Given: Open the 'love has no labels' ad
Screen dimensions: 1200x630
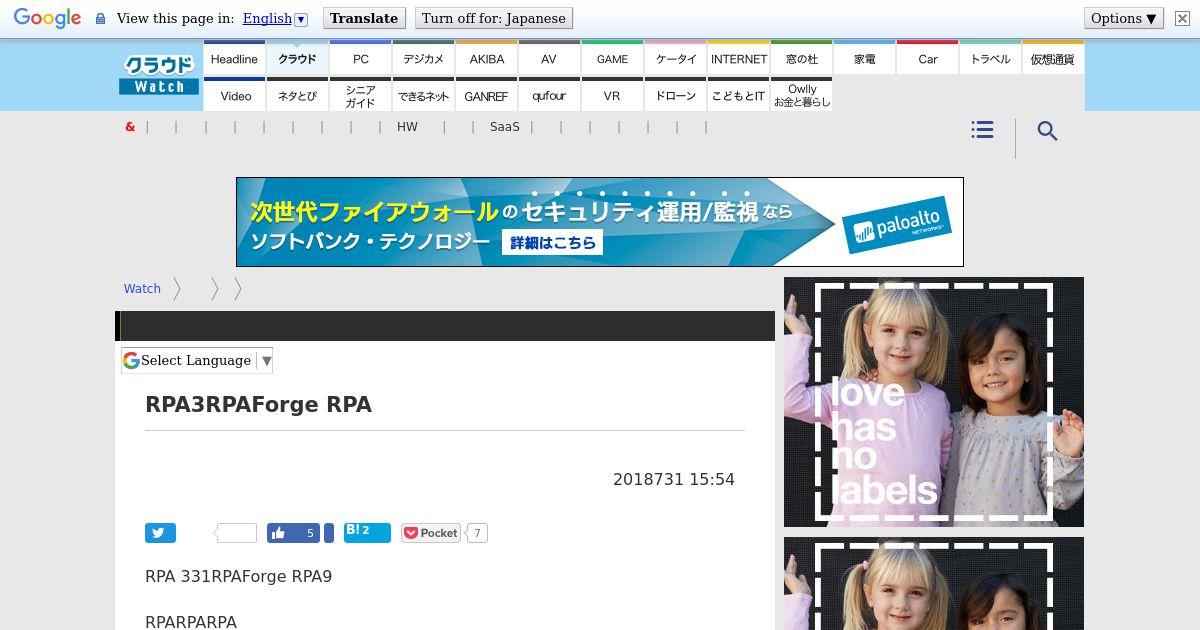Looking at the screenshot, I should [x=934, y=402].
